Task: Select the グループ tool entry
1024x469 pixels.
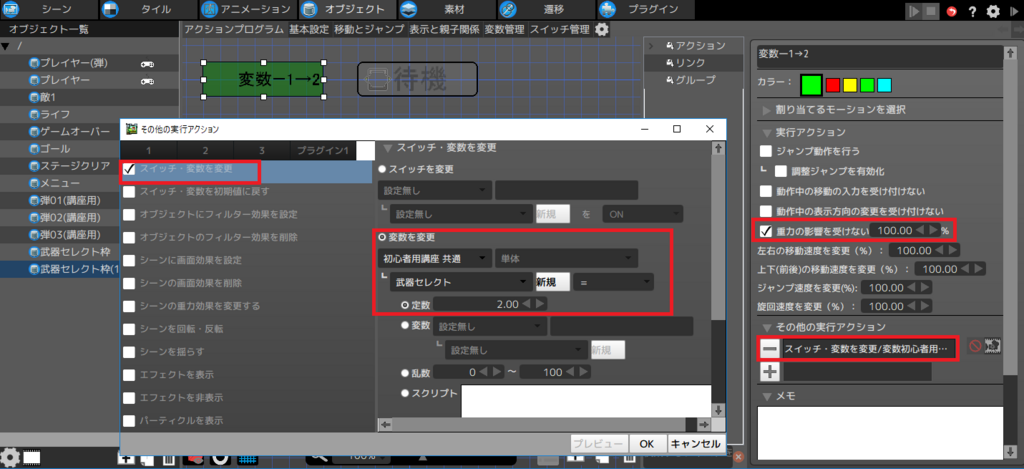Action: pos(690,80)
